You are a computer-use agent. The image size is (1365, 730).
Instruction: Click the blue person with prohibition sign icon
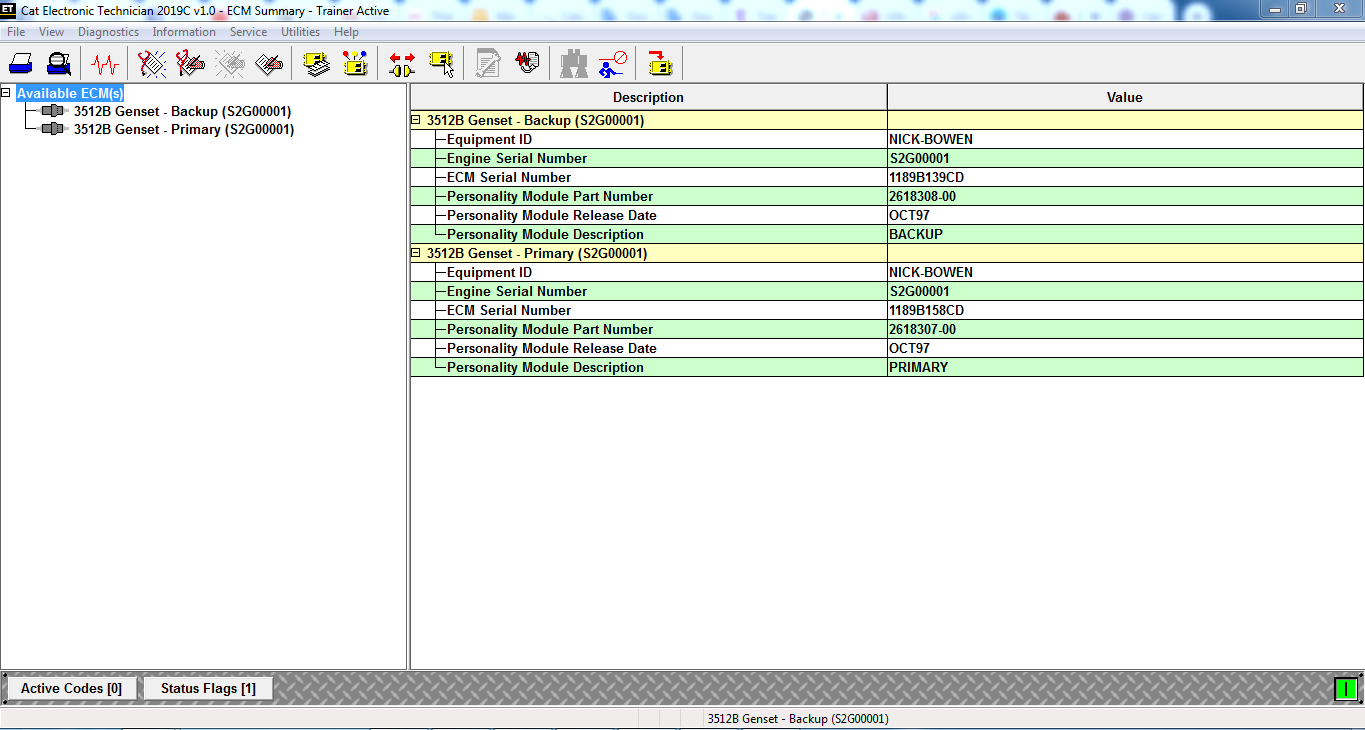click(613, 64)
